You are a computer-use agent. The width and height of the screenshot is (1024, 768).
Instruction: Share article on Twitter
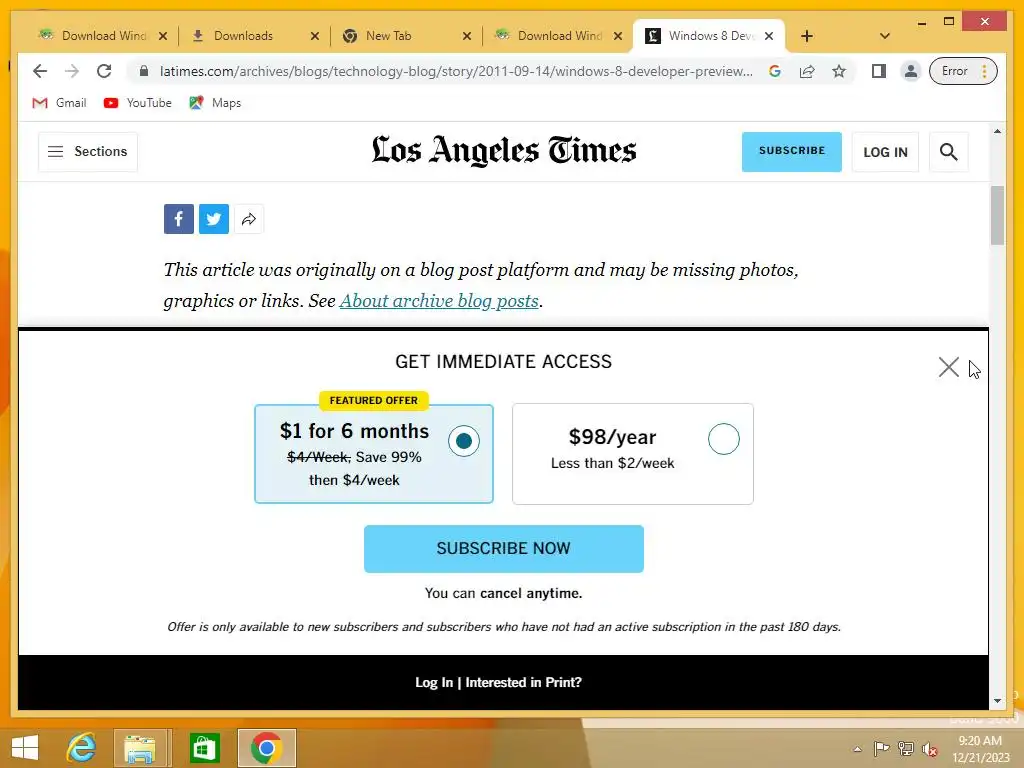(x=214, y=219)
